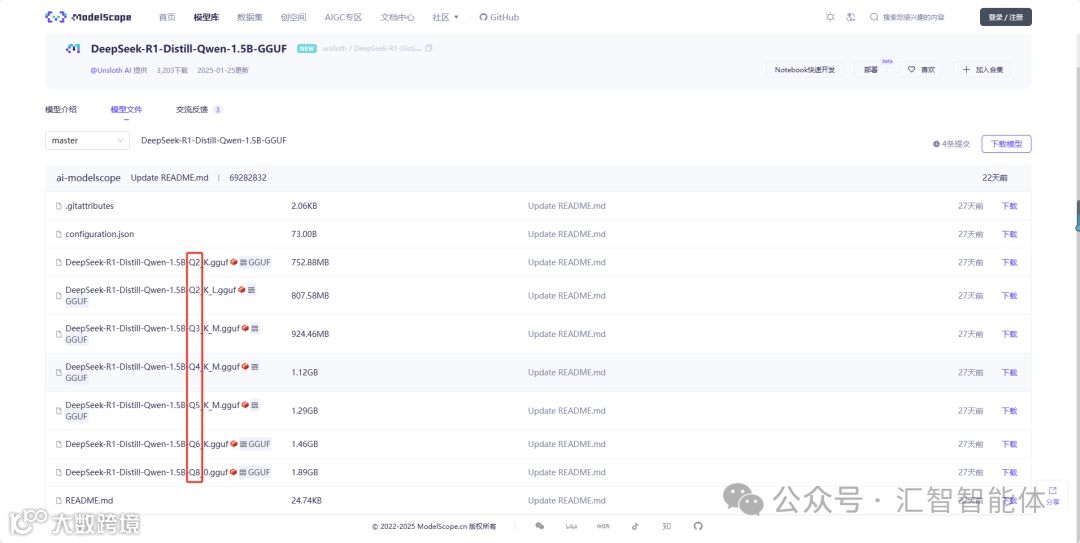
Task: Click breadcrumb DeepSeek-R1-Distill-Qwen-1.5B-GGUF next to master
Action: [214, 141]
